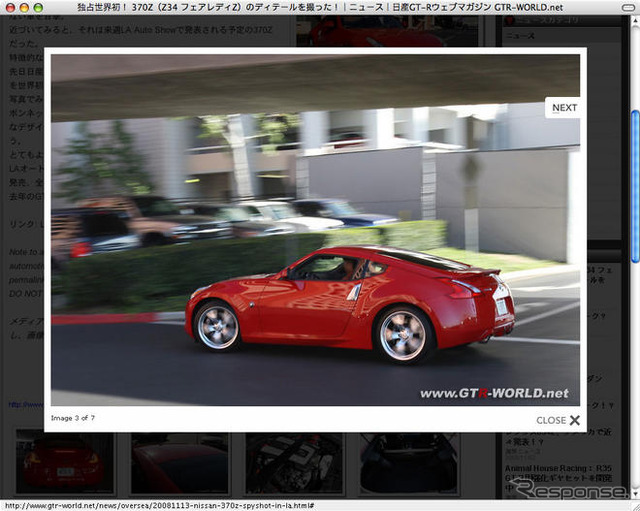This screenshot has width=640, height=511.
Task: Open the red car roof thumbnail
Action: click(180, 464)
